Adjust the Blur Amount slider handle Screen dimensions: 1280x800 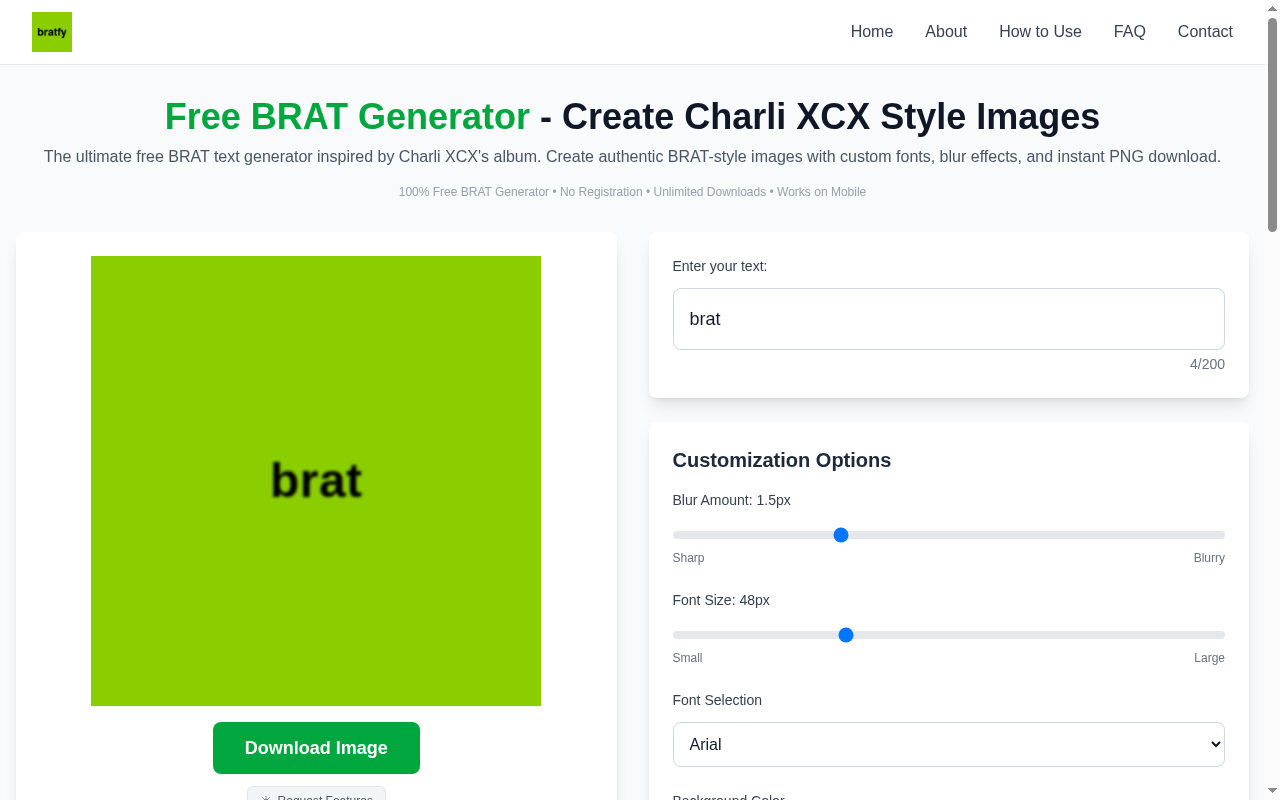[x=841, y=535]
